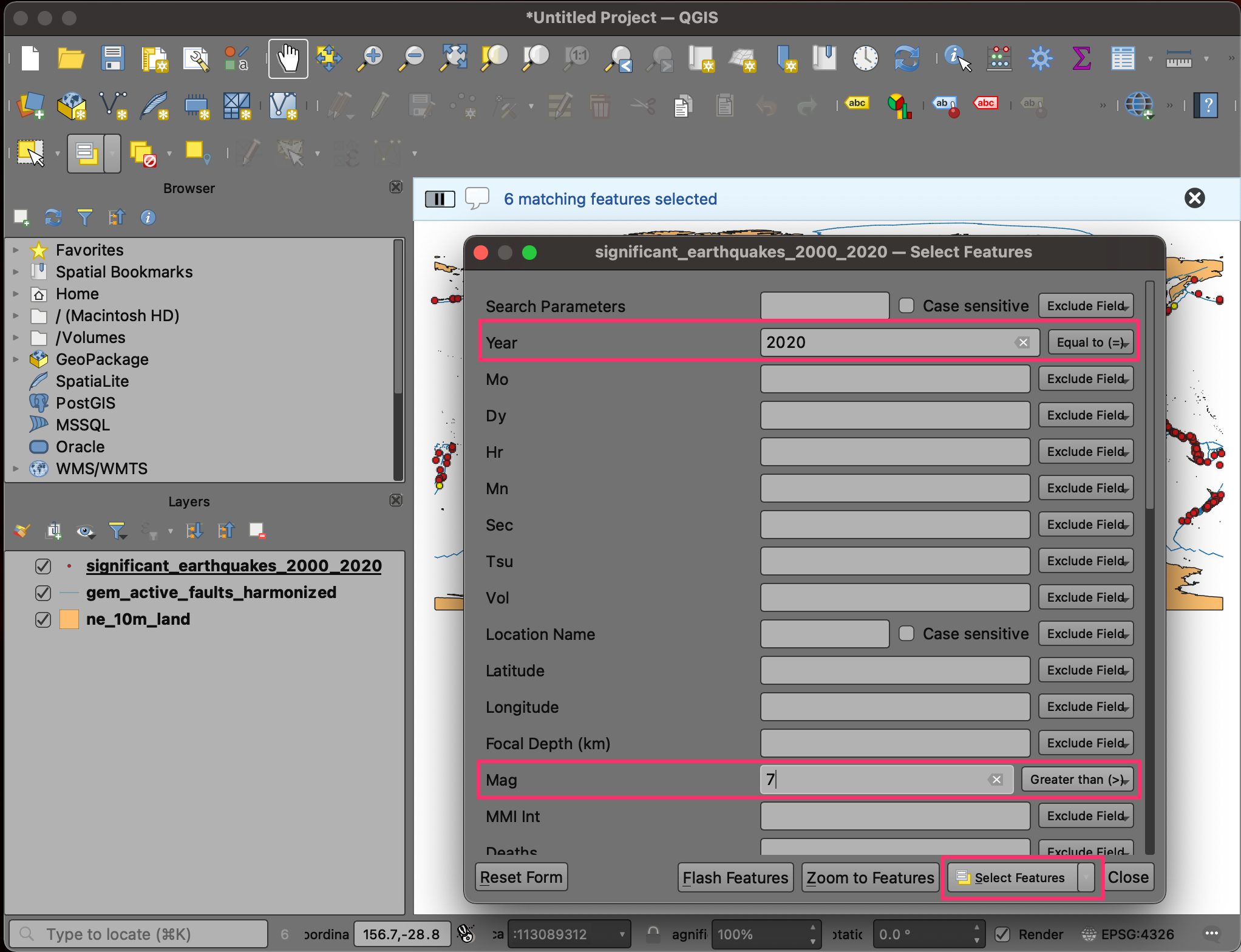Click Manage Map Themes eye icon

tap(86, 531)
